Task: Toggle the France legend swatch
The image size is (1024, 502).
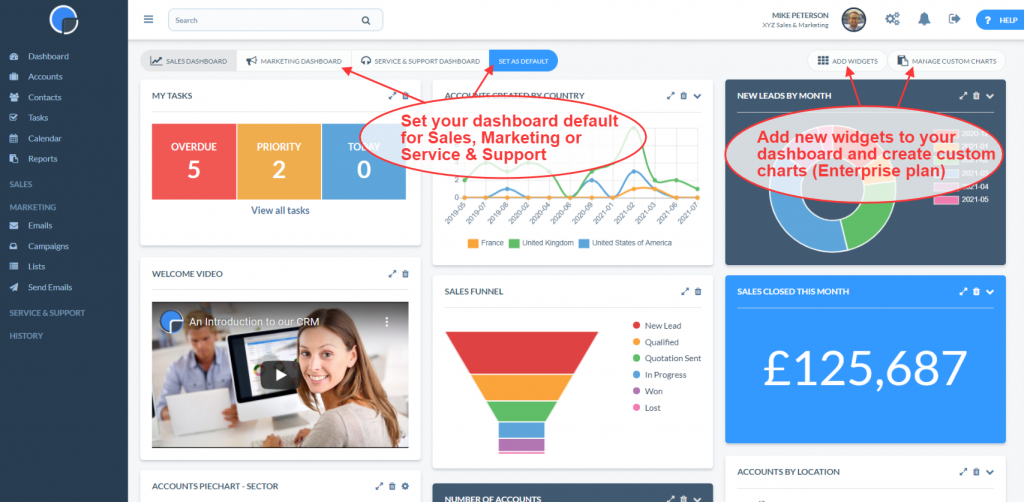Action: click(x=473, y=243)
